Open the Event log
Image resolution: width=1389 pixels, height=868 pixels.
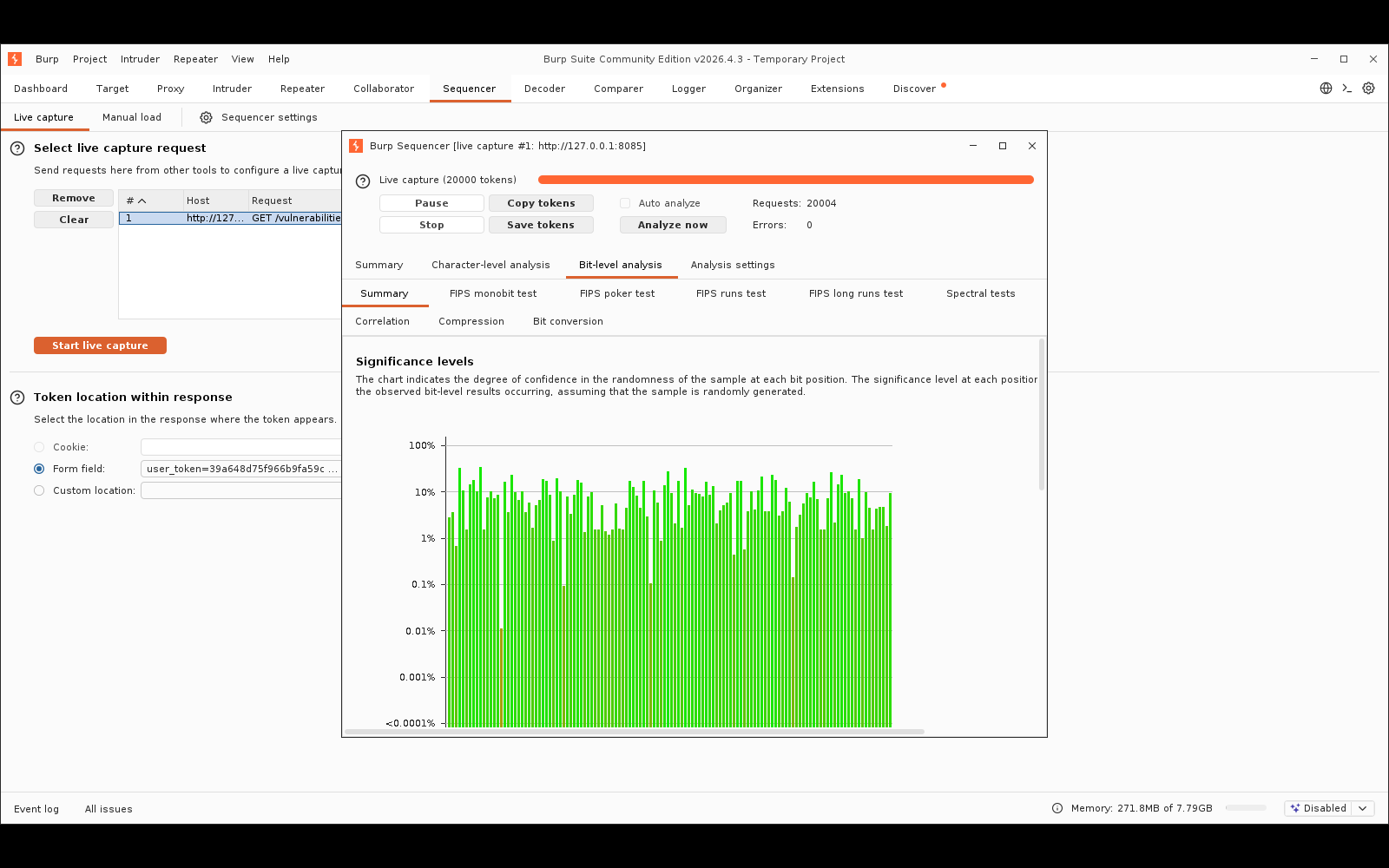tap(36, 809)
